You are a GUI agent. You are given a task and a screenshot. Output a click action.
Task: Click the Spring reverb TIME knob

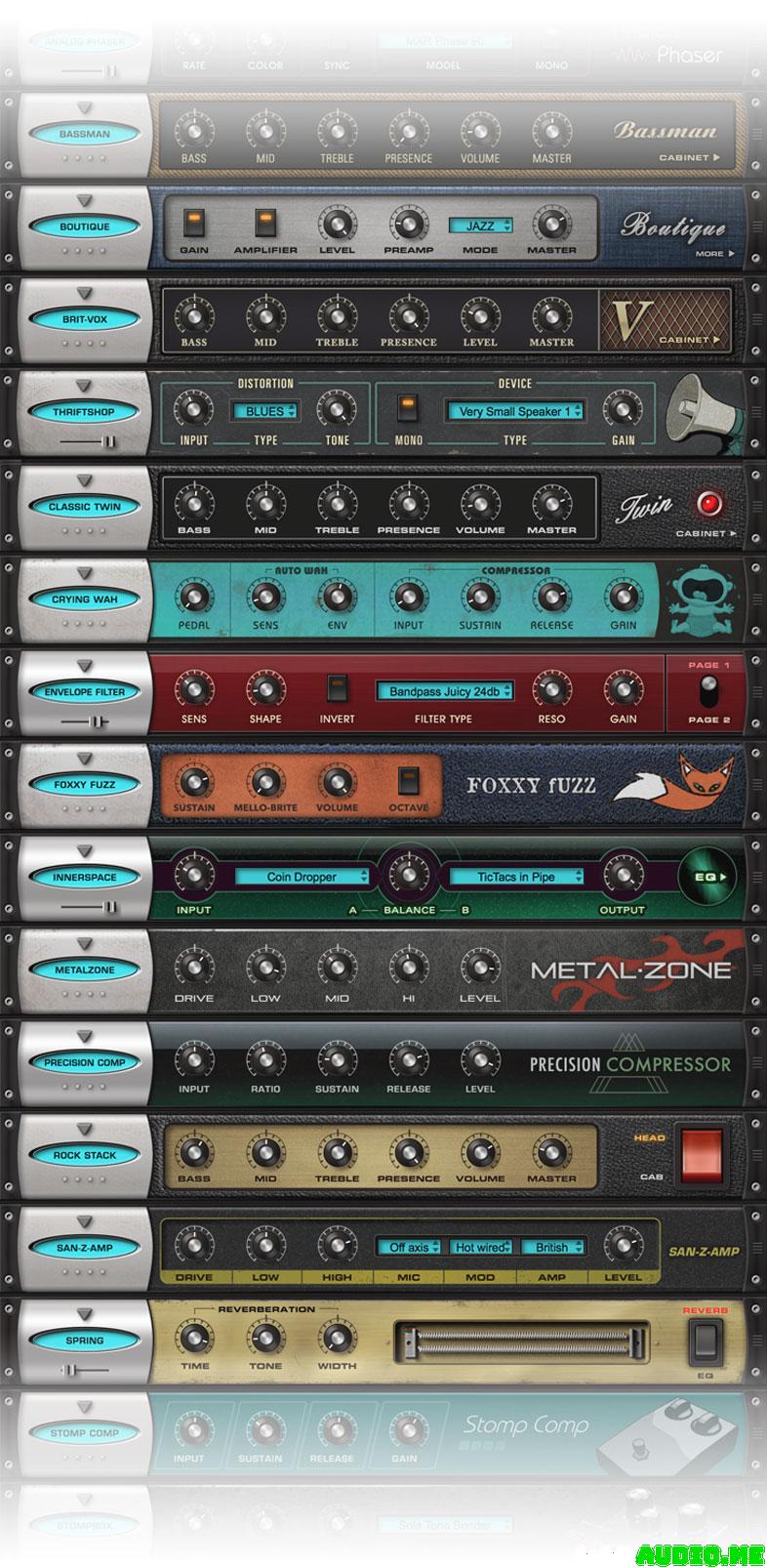[x=193, y=1339]
